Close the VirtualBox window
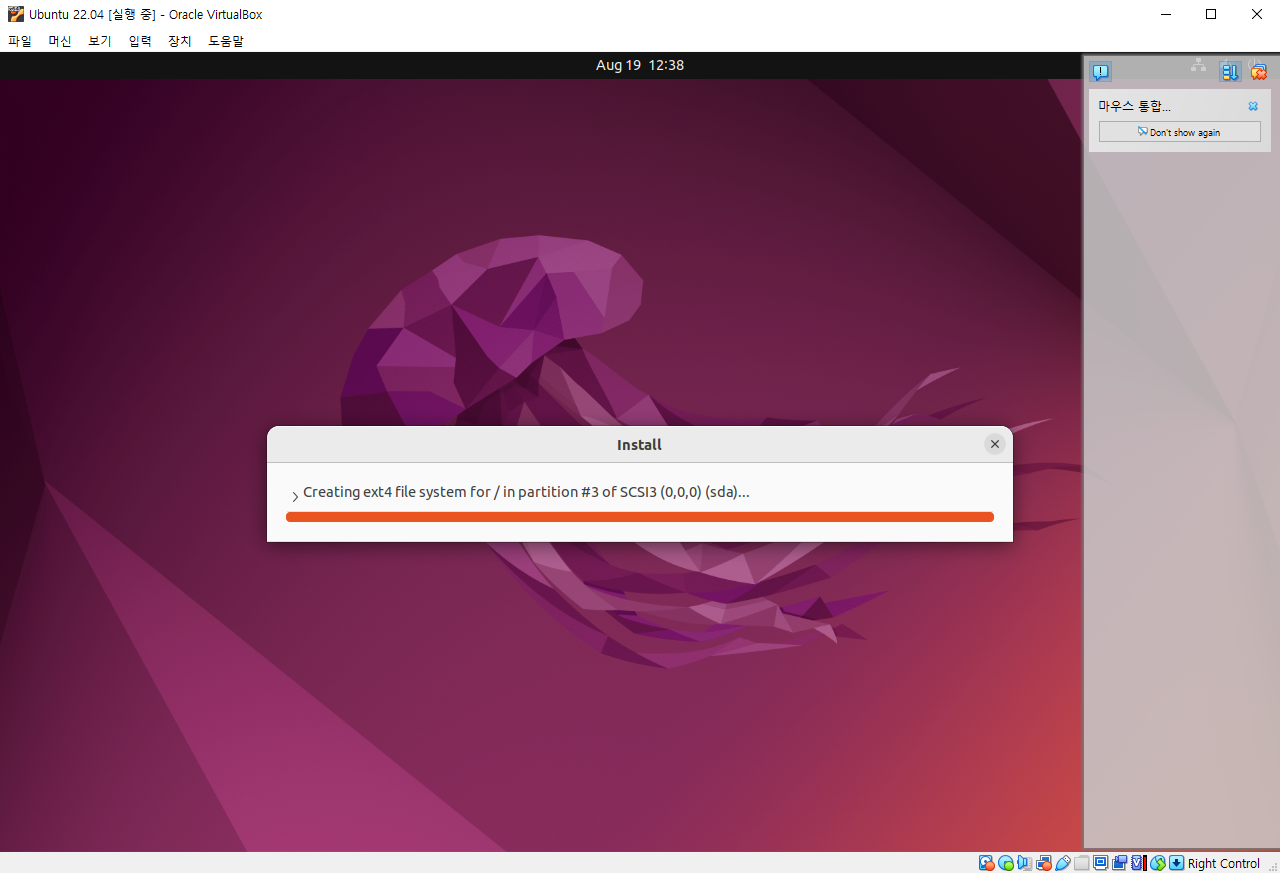This screenshot has height=873, width=1280. [1257, 14]
